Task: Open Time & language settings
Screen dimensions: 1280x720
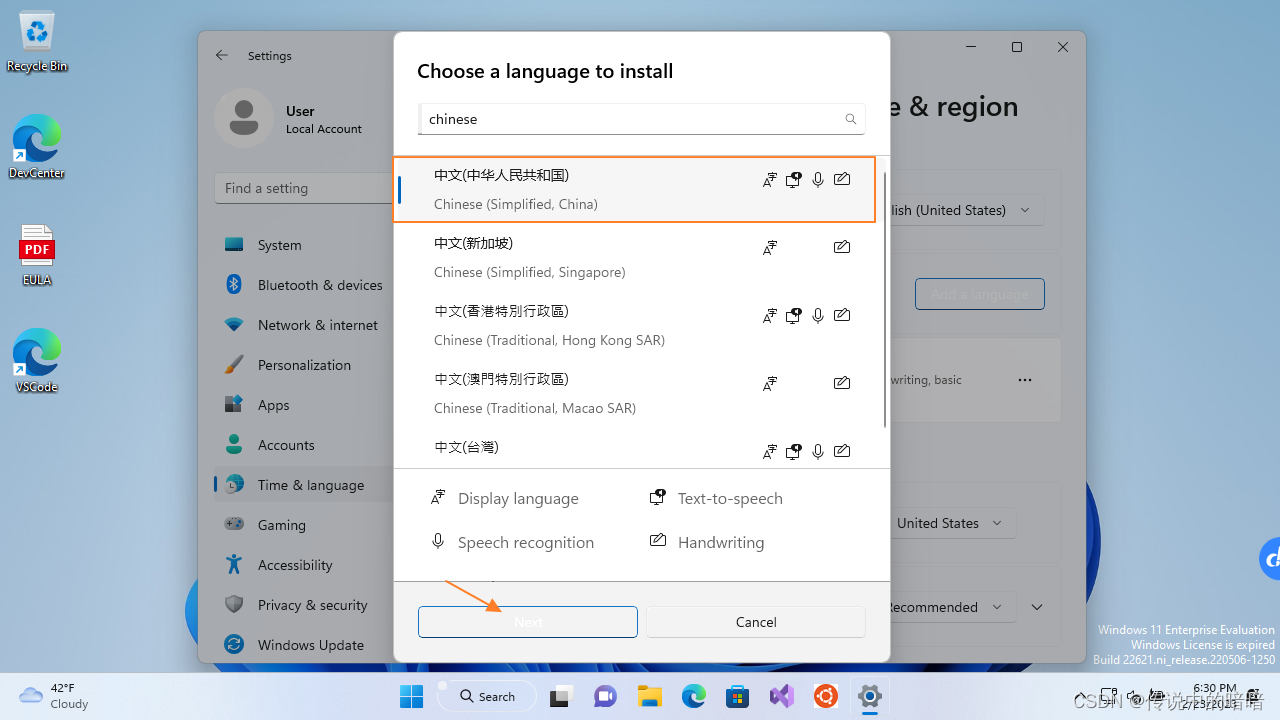Action: tap(304, 485)
